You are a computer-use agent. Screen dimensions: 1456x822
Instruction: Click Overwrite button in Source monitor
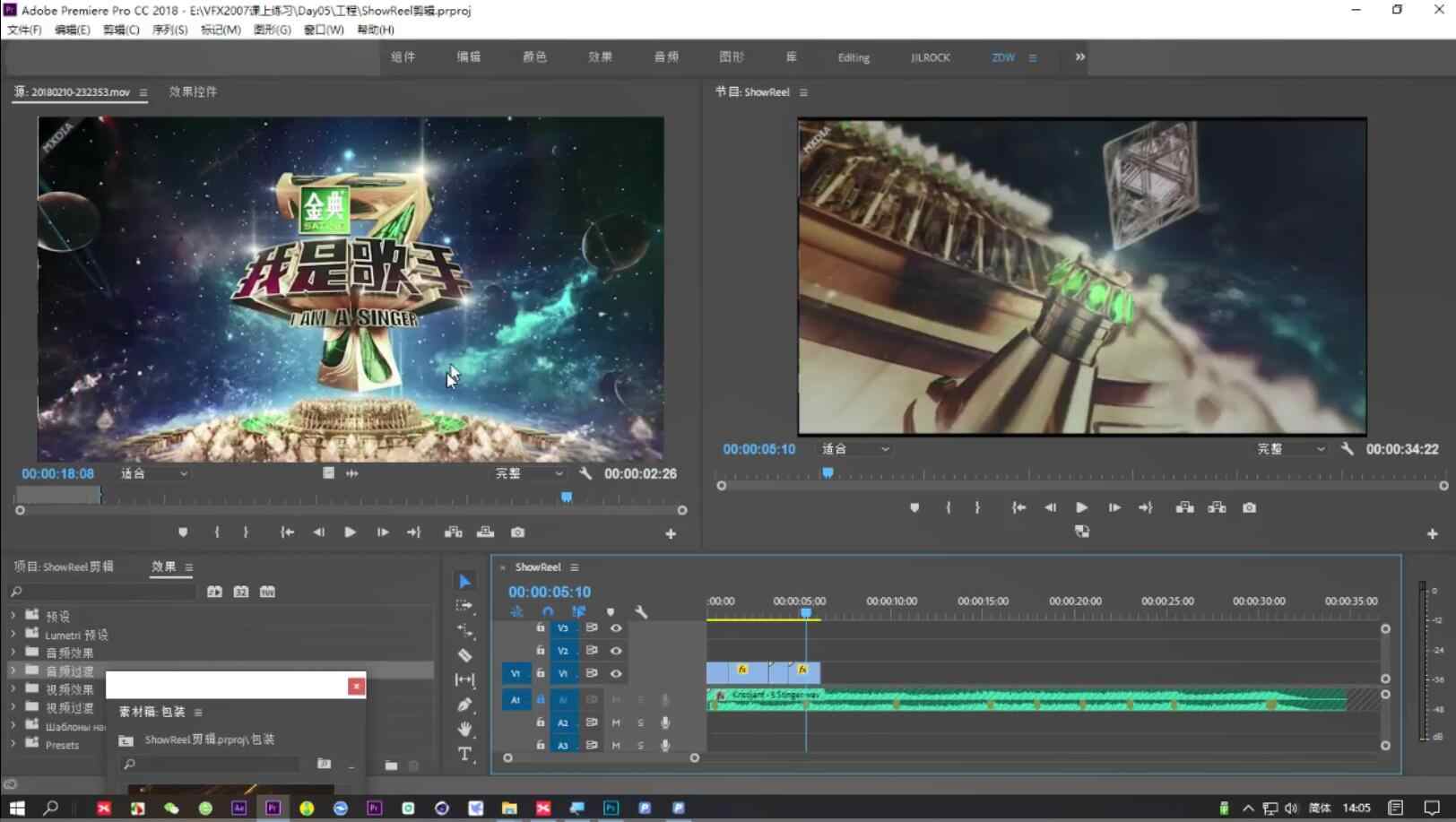click(485, 532)
